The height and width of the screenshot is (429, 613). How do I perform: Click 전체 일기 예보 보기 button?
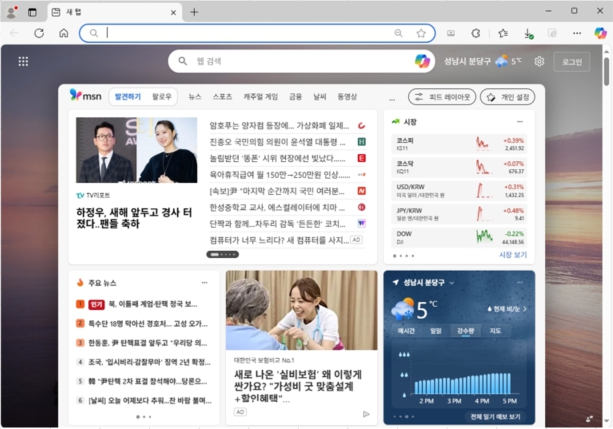point(495,416)
